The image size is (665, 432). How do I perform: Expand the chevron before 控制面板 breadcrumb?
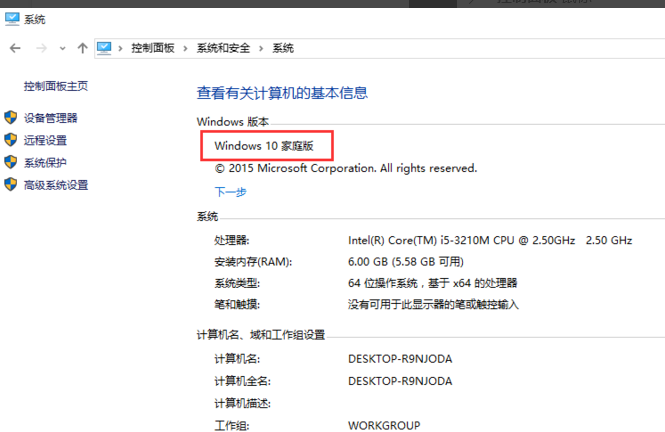121,48
